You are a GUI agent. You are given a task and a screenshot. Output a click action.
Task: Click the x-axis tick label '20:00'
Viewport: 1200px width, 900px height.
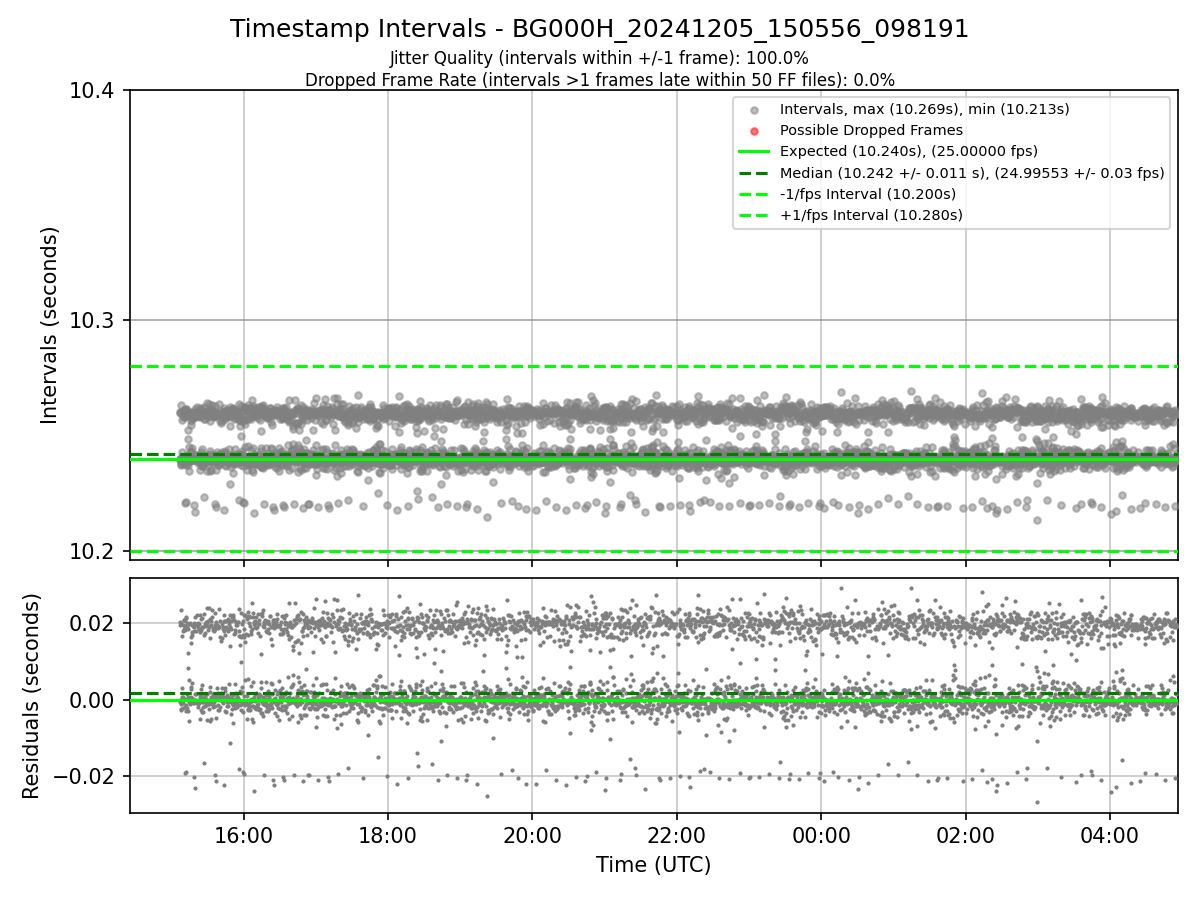coord(532,834)
